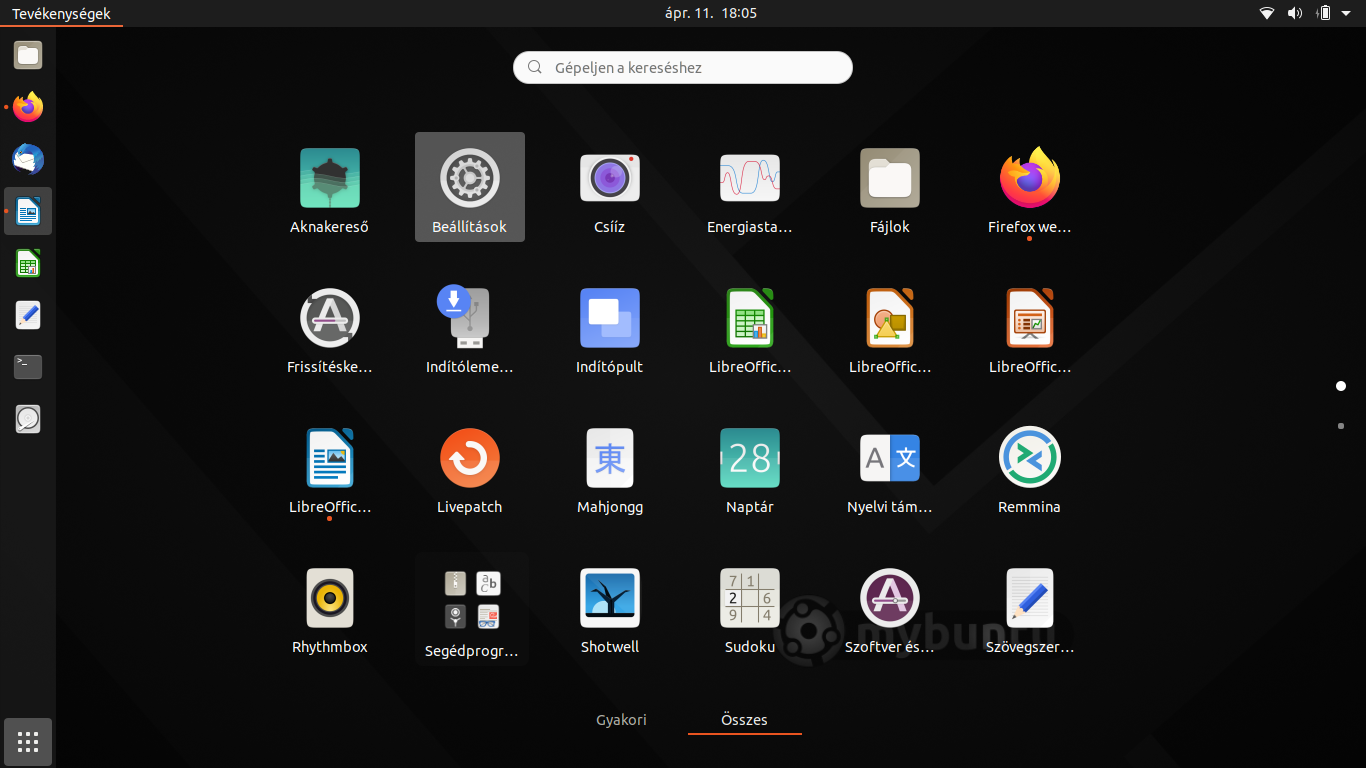
Task: Open the Aknakereső minesweeper game
Action: tap(330, 187)
